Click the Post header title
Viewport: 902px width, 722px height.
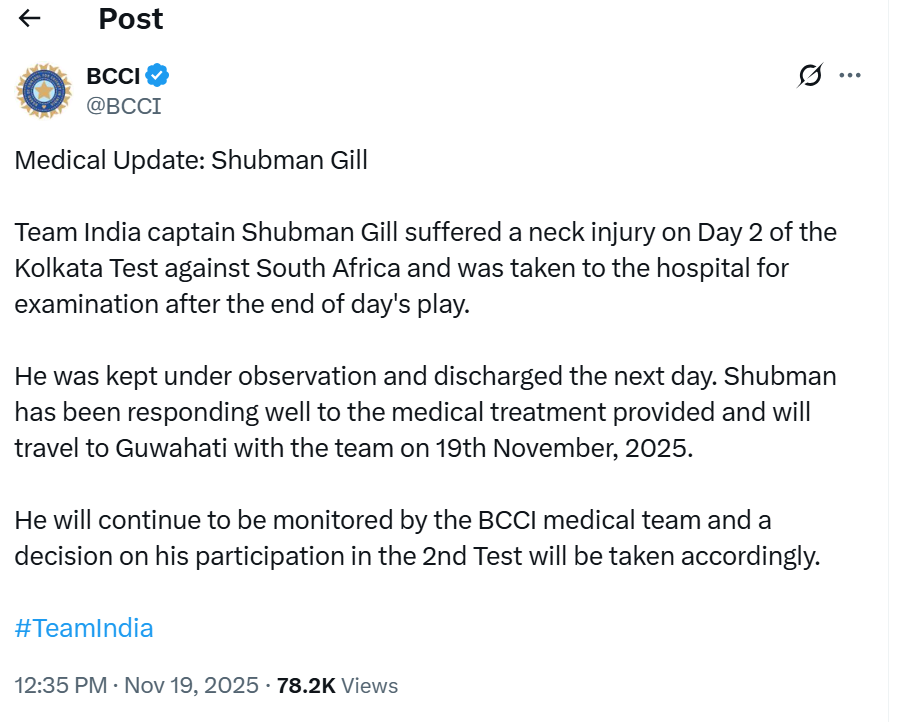[x=130, y=19]
